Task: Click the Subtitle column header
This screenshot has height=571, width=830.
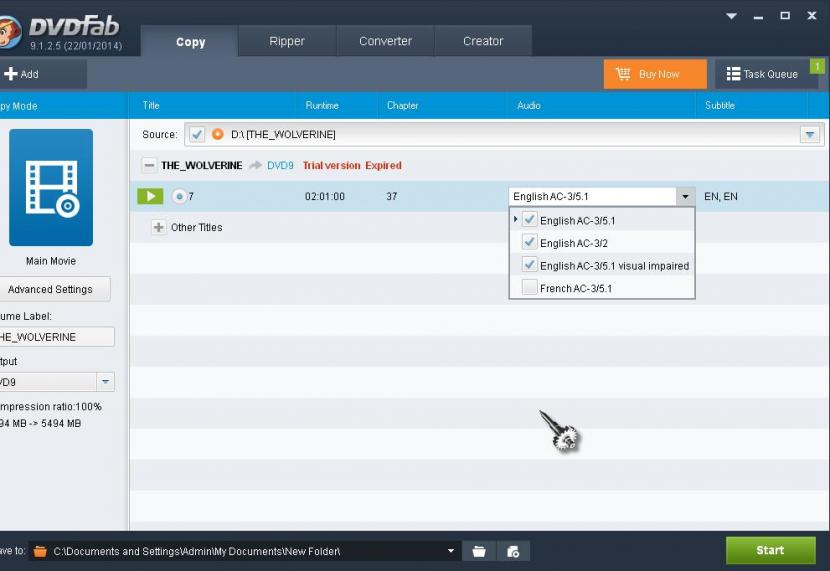Action: (x=720, y=105)
